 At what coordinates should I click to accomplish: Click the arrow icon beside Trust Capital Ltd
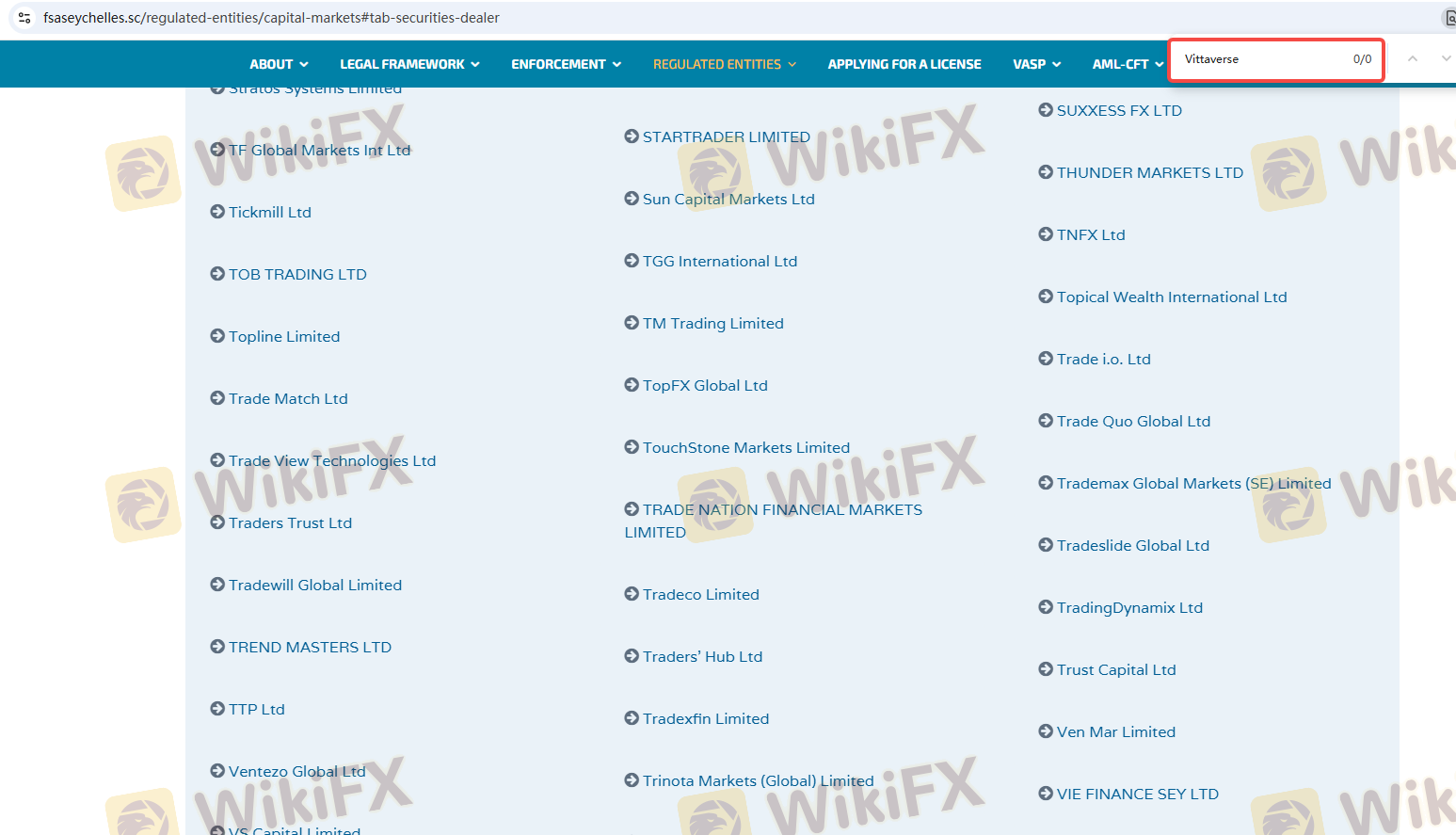[x=1046, y=669]
